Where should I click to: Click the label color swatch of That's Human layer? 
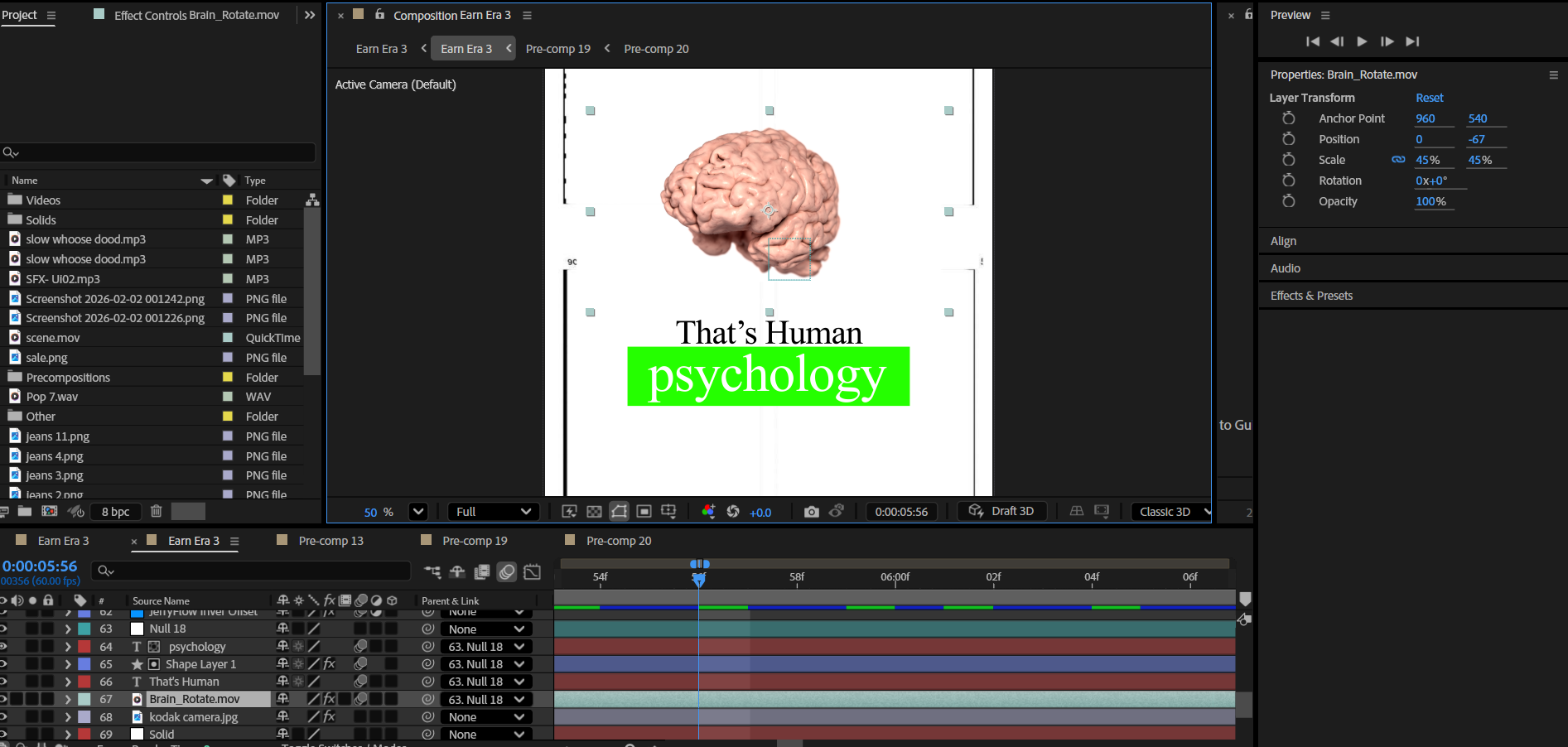pyautogui.click(x=84, y=682)
